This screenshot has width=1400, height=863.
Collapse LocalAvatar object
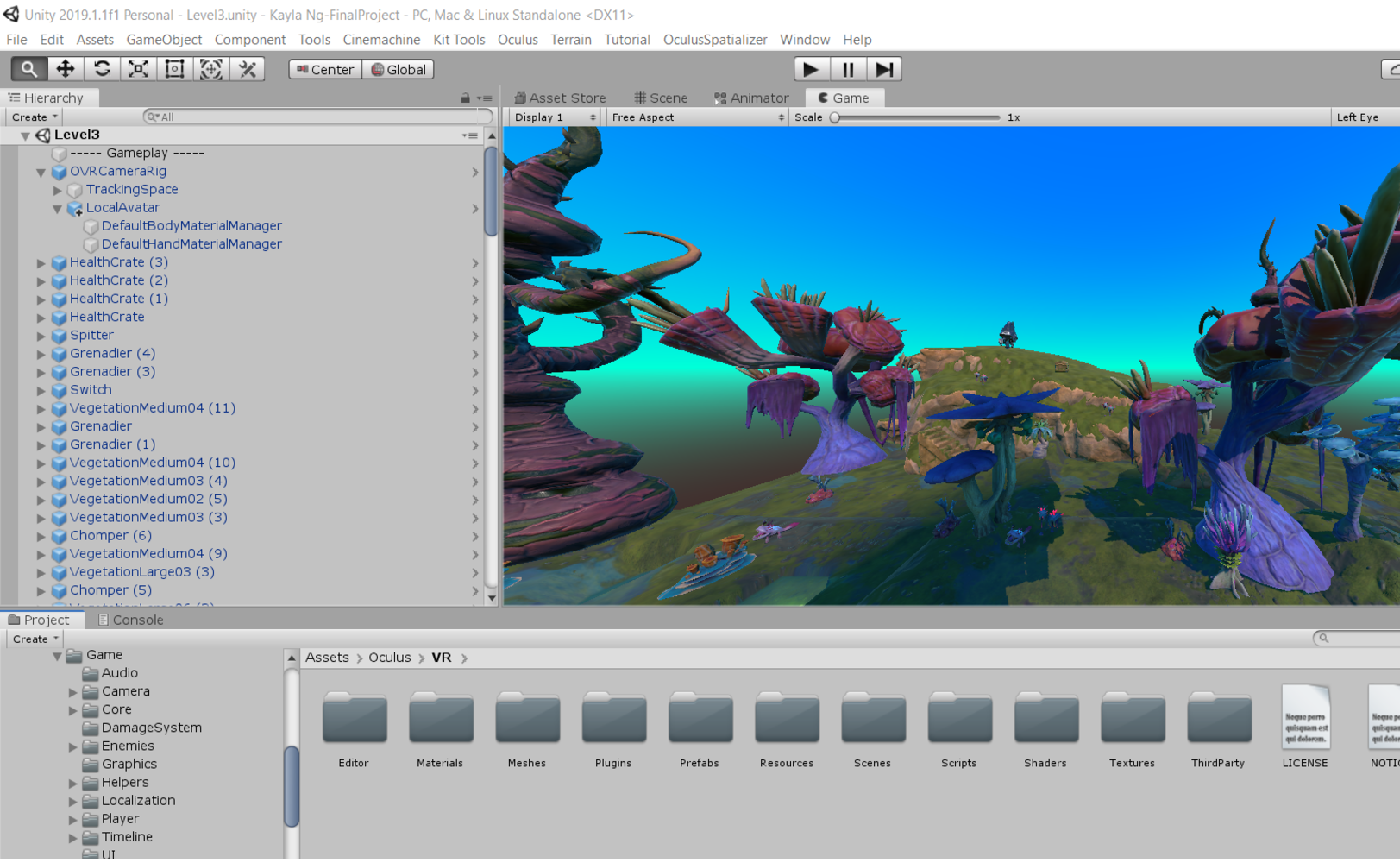click(57, 208)
